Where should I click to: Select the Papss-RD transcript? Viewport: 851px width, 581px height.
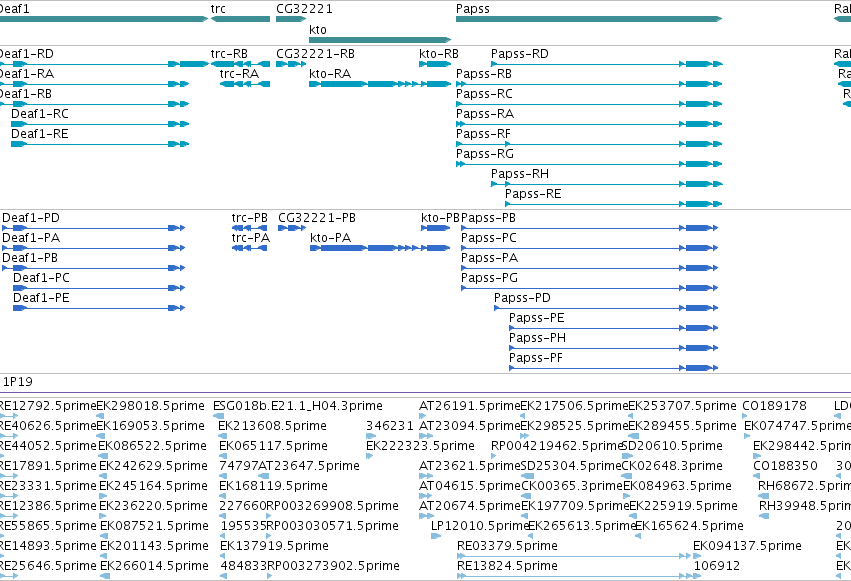click(x=607, y=64)
